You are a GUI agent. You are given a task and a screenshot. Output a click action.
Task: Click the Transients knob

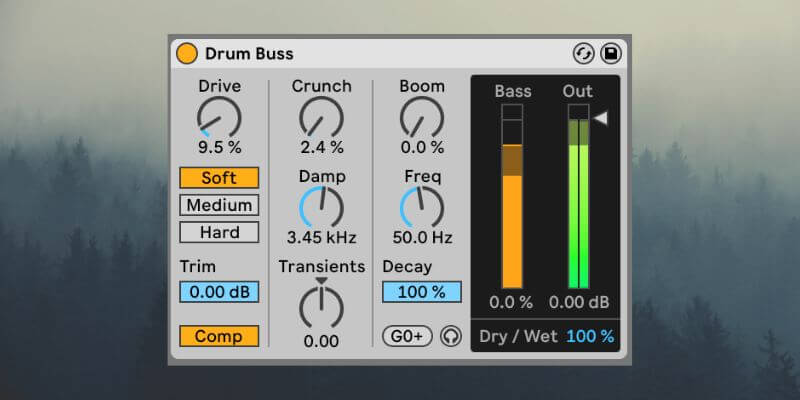(x=321, y=308)
